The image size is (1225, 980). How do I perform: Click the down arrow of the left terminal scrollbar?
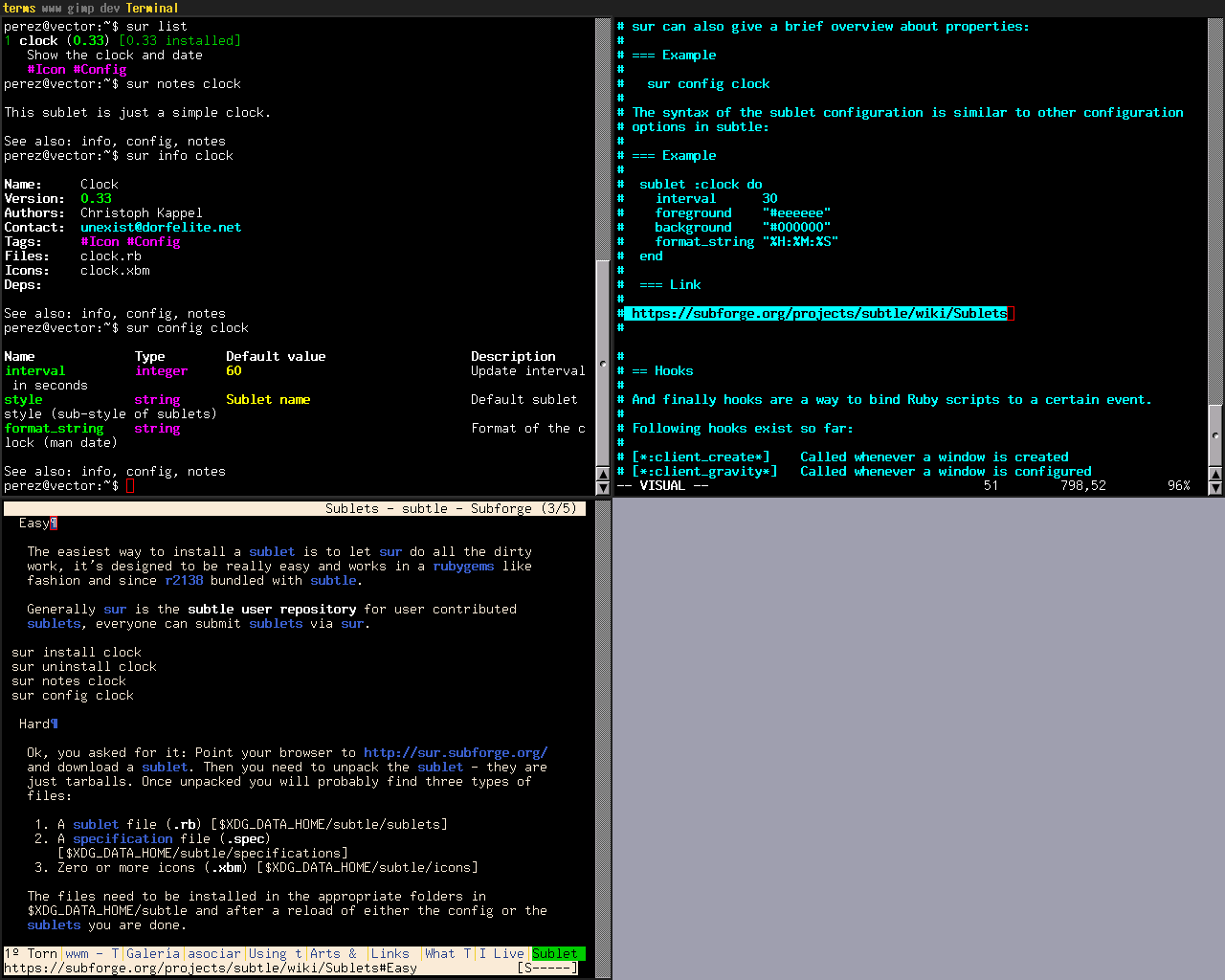point(603,487)
